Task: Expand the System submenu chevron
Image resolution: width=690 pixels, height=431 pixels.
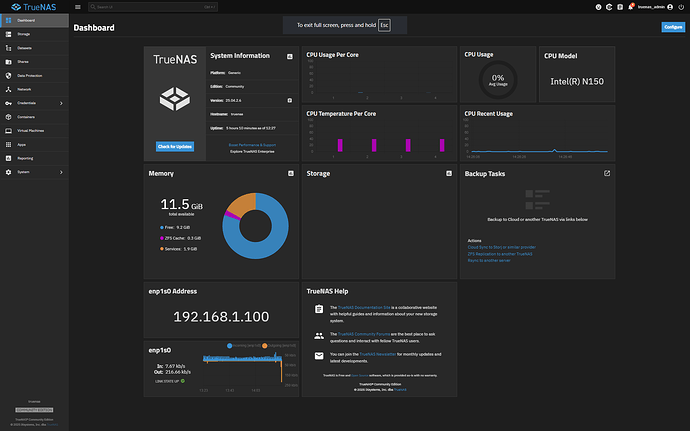Action: coord(61,172)
